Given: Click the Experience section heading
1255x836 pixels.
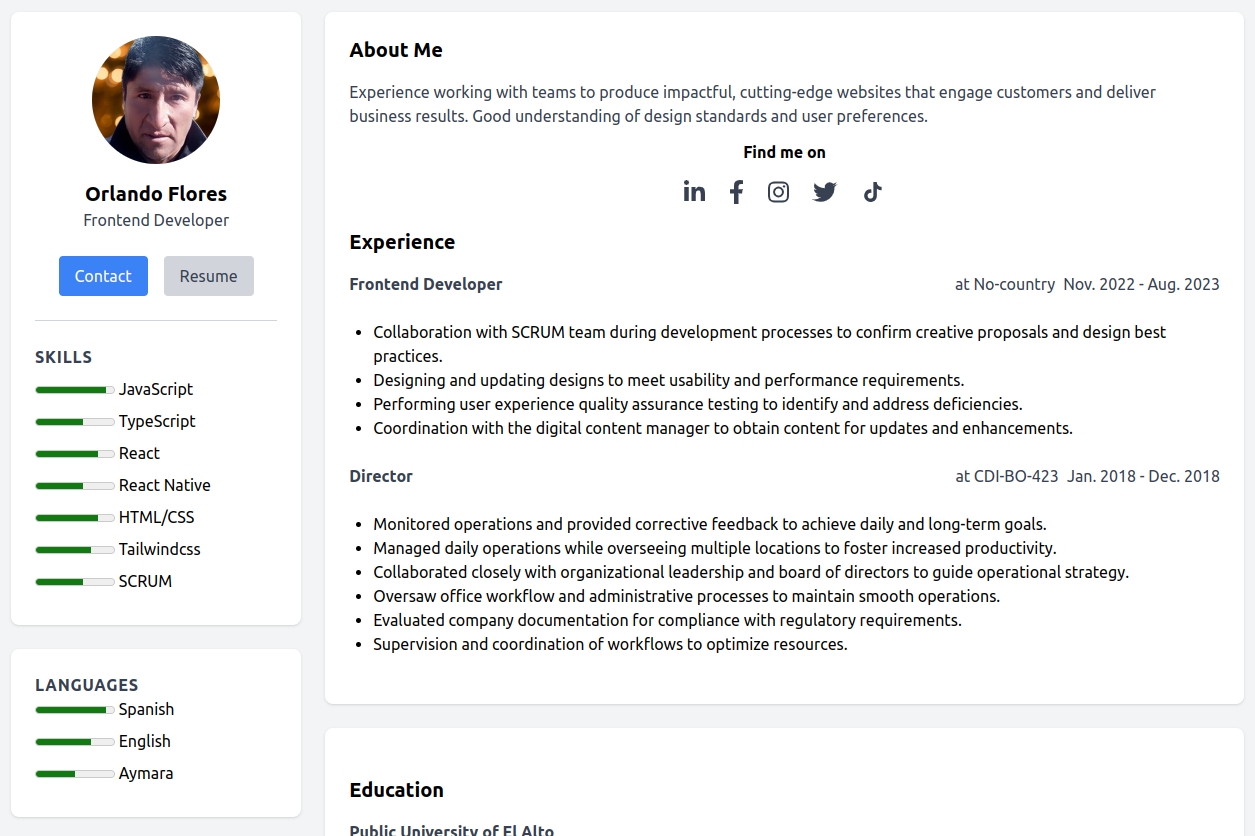Looking at the screenshot, I should (x=402, y=242).
